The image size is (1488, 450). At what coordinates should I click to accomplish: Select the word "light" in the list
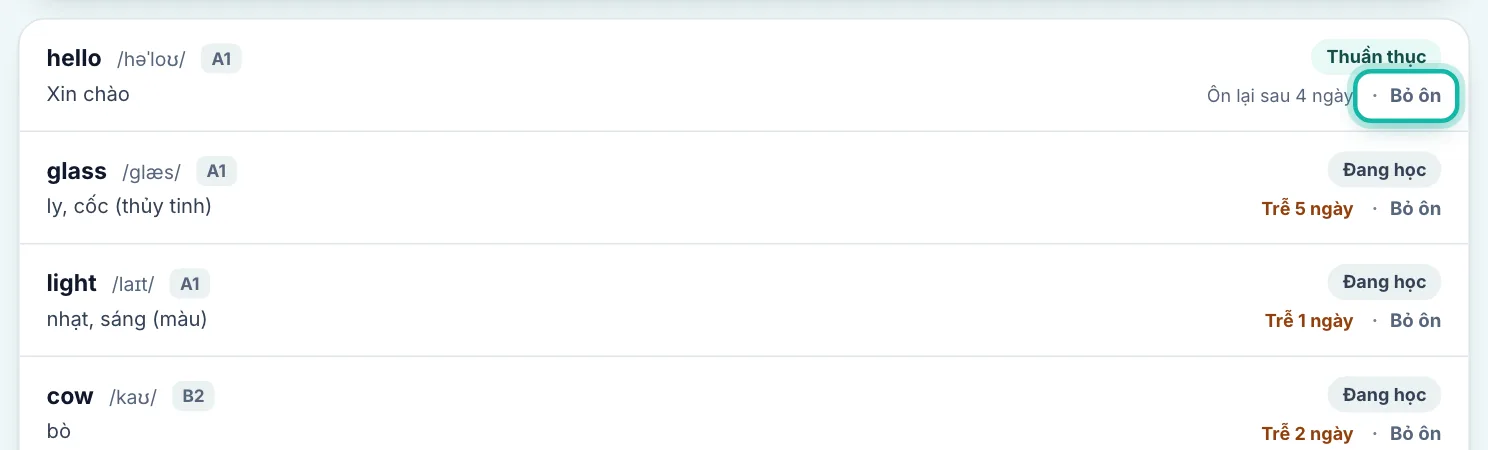pos(72,283)
